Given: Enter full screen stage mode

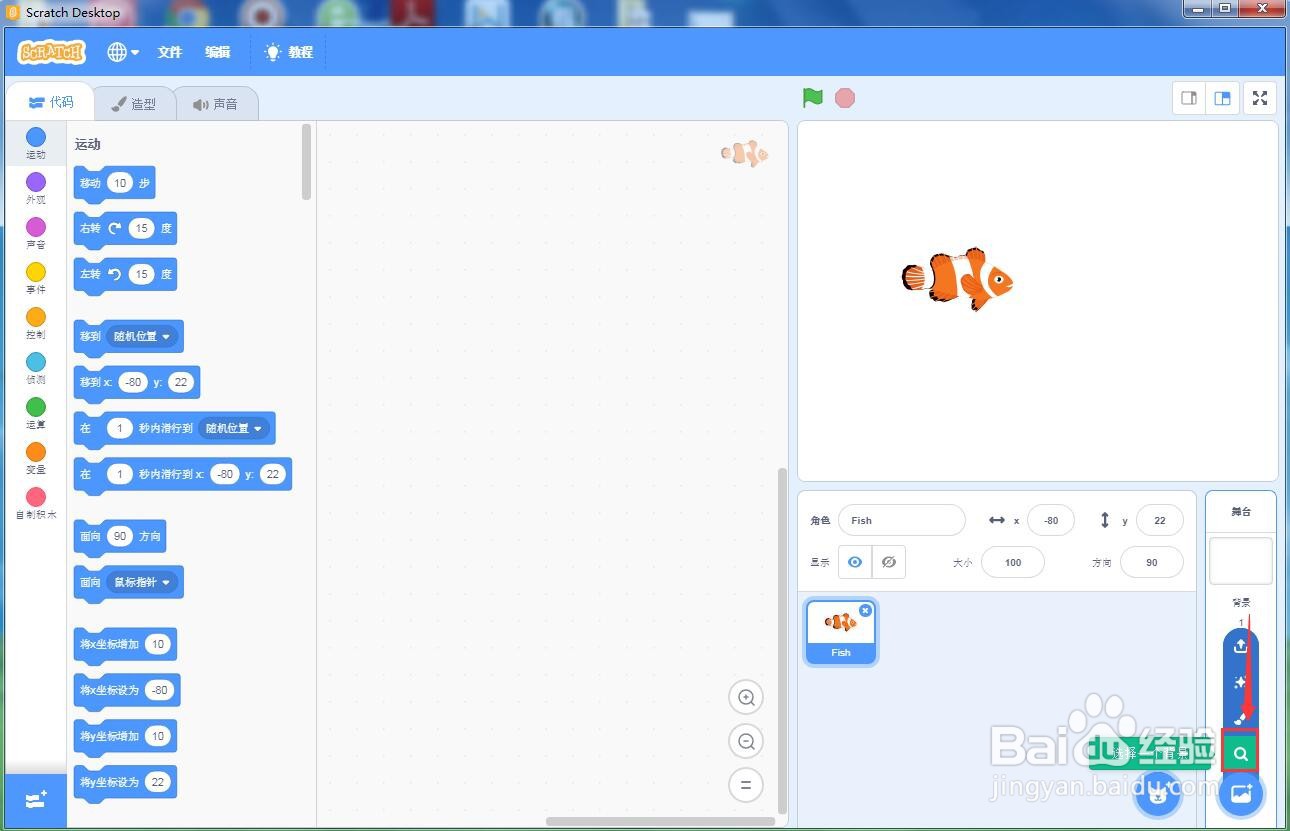Looking at the screenshot, I should coord(1260,98).
